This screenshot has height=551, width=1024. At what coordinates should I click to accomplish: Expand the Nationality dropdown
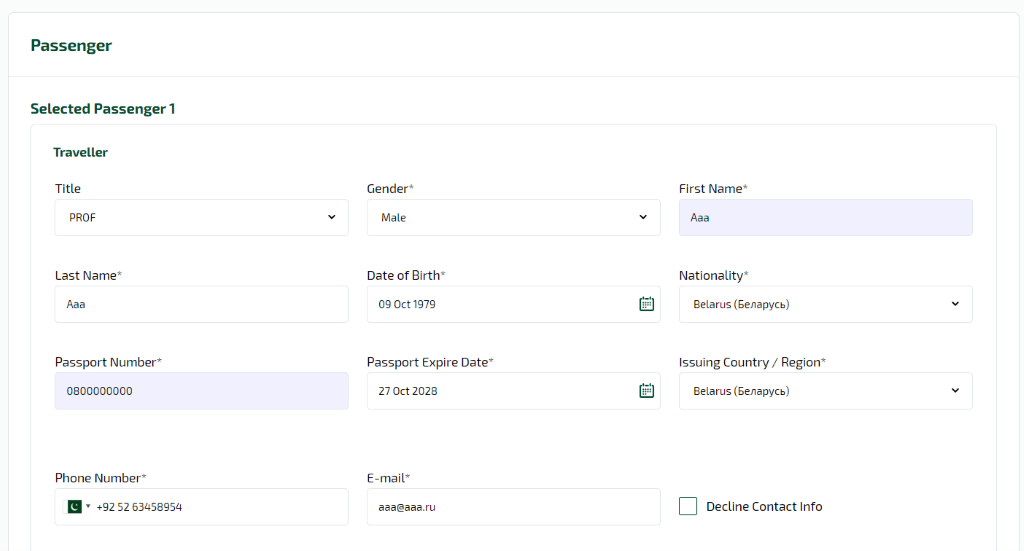pyautogui.click(x=825, y=304)
